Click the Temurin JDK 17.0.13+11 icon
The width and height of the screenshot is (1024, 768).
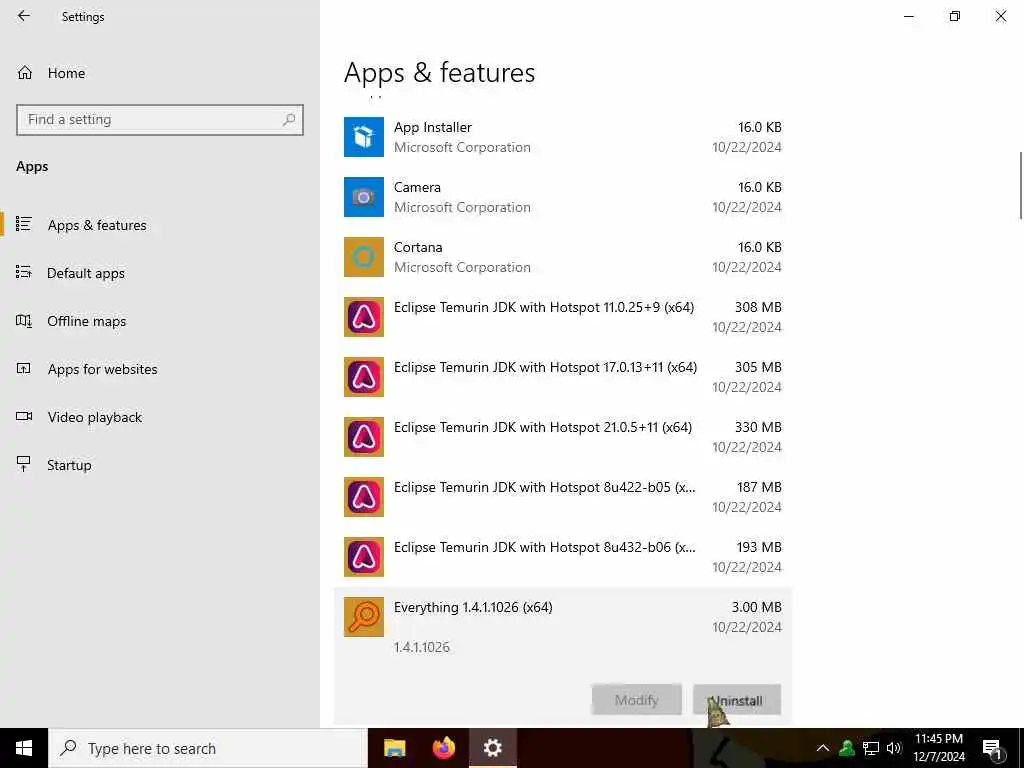coord(364,377)
